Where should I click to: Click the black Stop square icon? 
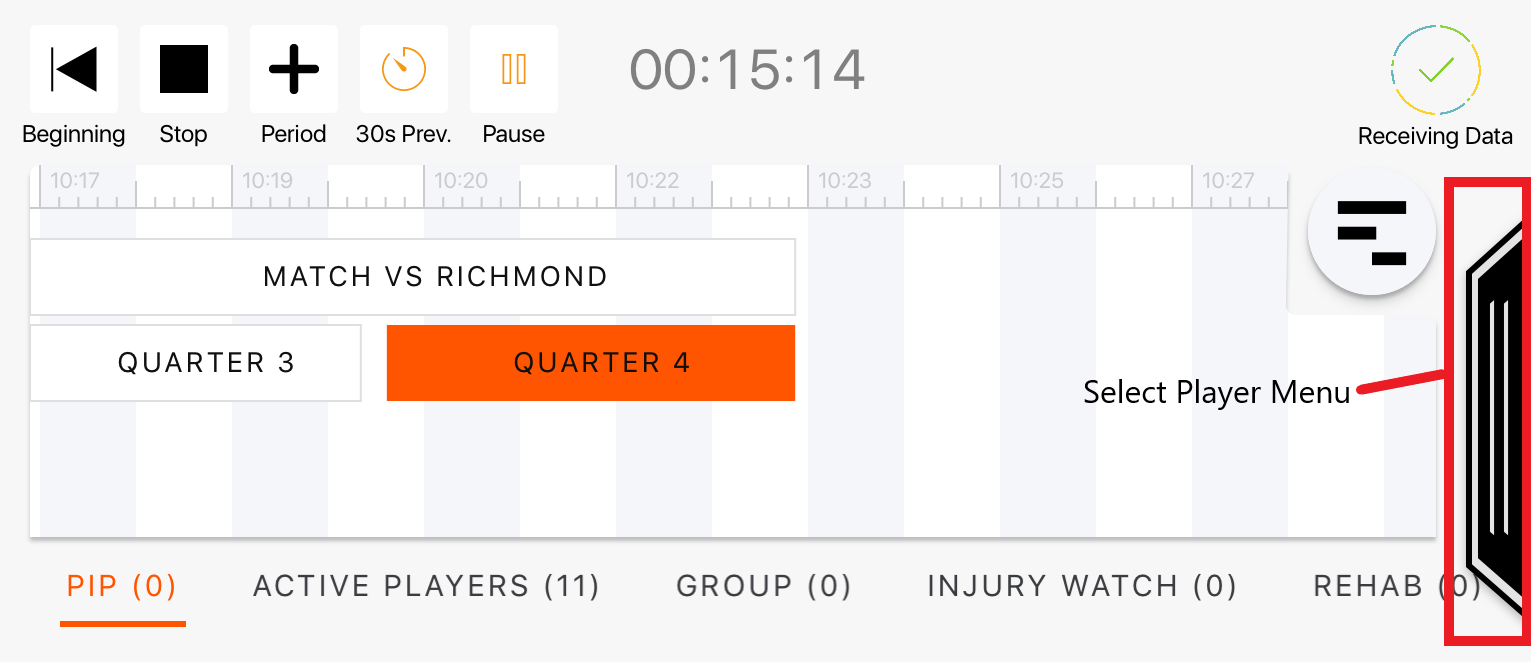click(x=184, y=69)
